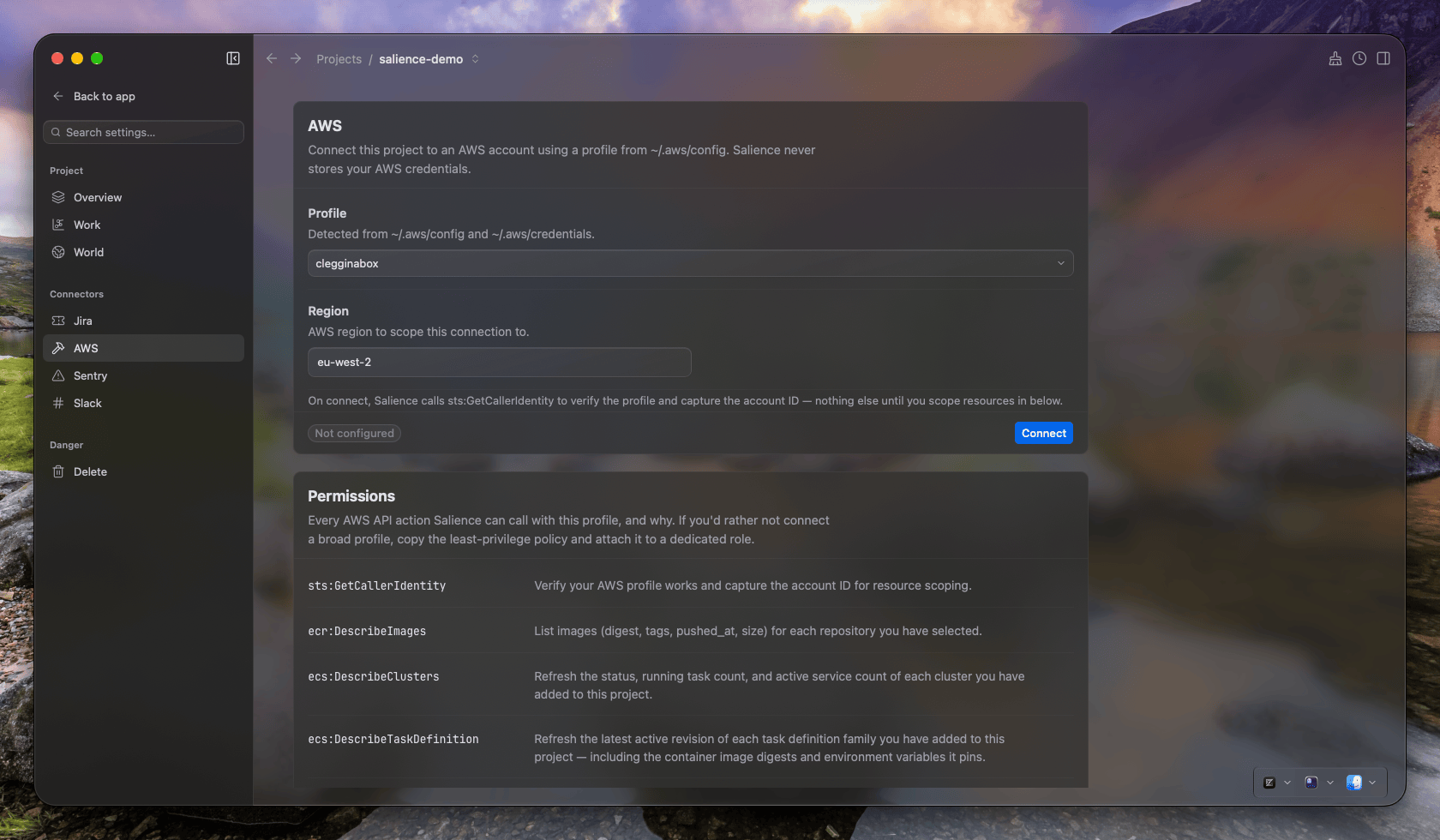Switch to the Sentry connector
Screen dimensions: 1440x840
tap(143, 375)
